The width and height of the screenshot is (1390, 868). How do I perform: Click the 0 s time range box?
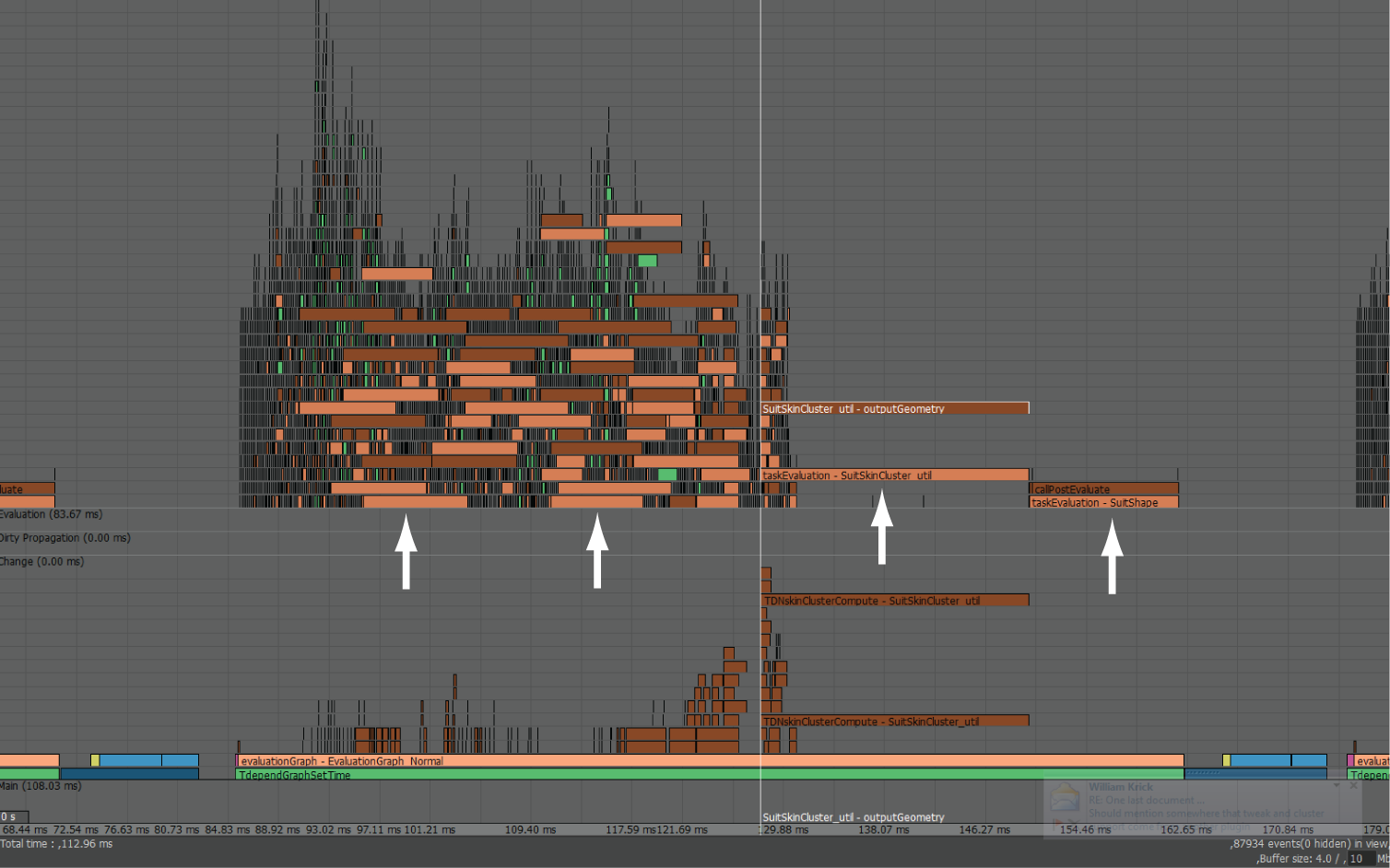[14, 816]
